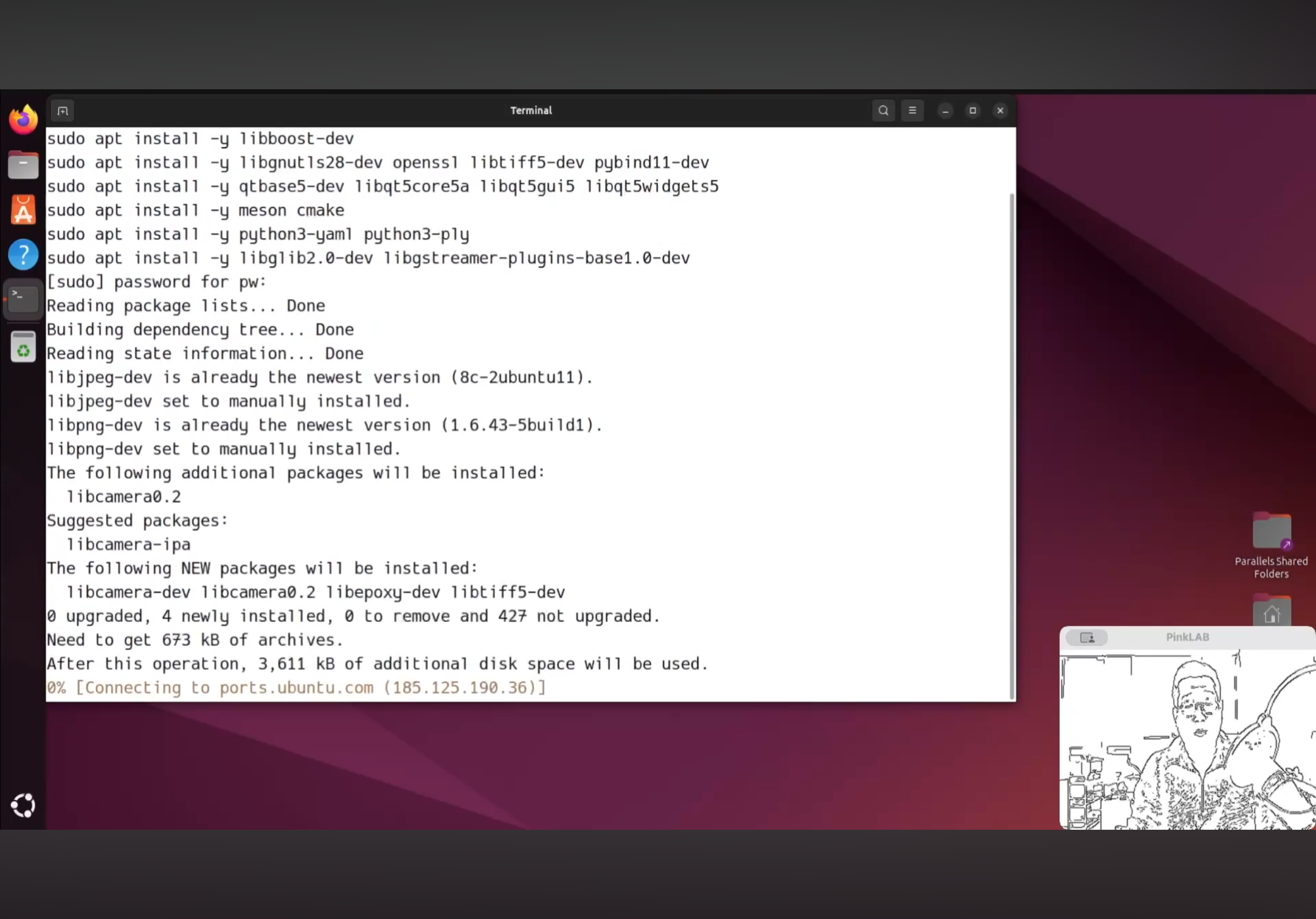Image resolution: width=1316 pixels, height=919 pixels.
Task: Open the terminal hamburger menu
Action: [912, 111]
